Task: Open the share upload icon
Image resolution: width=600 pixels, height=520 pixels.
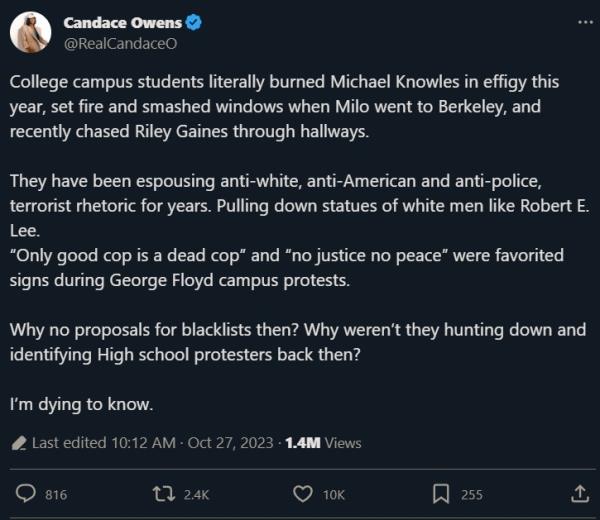Action: pyautogui.click(x=580, y=494)
